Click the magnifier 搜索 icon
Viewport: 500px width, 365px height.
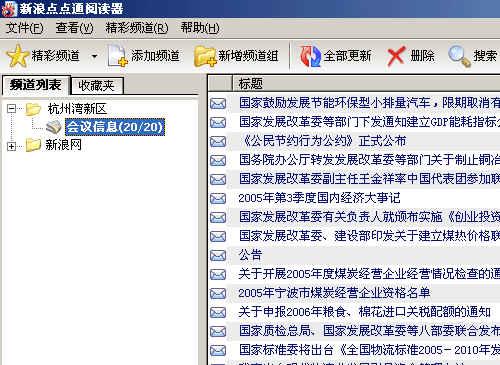click(459, 56)
